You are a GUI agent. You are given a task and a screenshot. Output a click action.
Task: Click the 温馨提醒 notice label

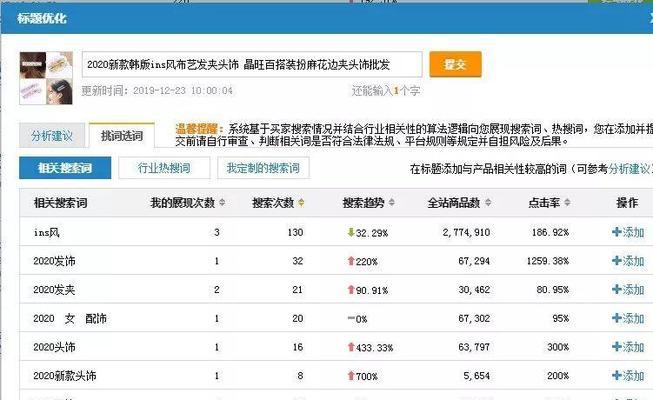tap(199, 129)
